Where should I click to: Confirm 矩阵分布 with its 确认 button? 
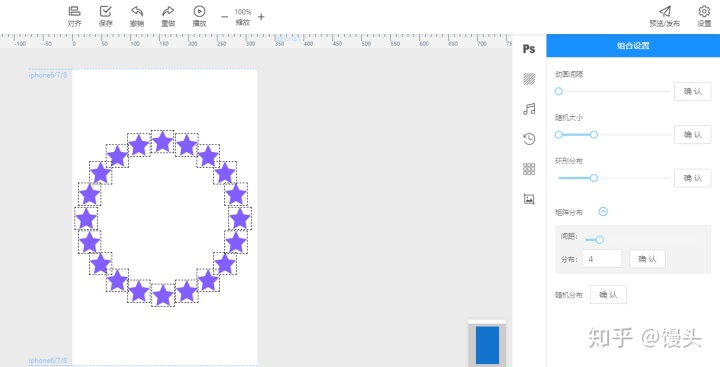[647, 259]
